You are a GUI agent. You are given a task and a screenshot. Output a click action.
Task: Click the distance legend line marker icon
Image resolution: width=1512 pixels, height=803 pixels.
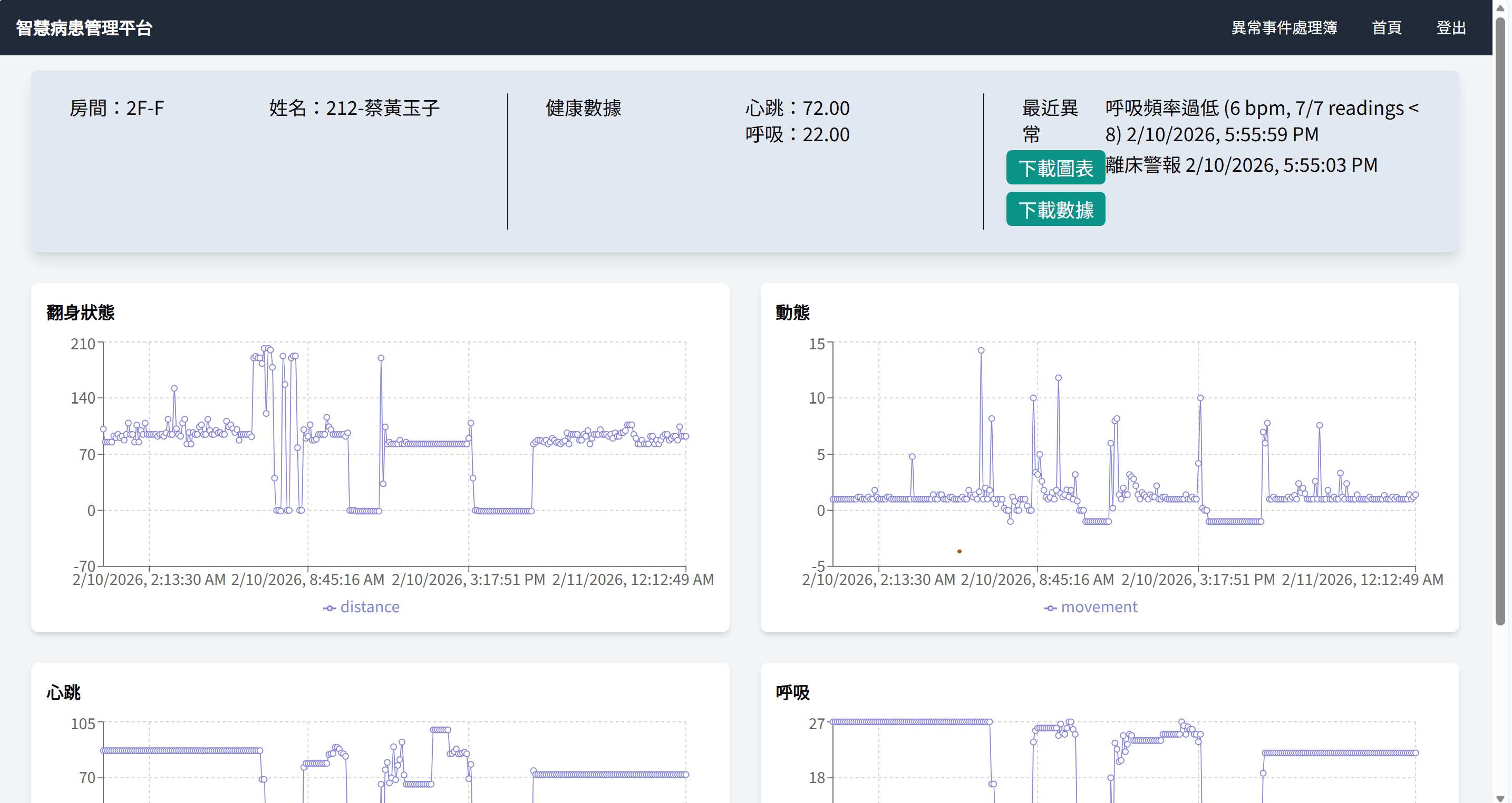(x=329, y=608)
